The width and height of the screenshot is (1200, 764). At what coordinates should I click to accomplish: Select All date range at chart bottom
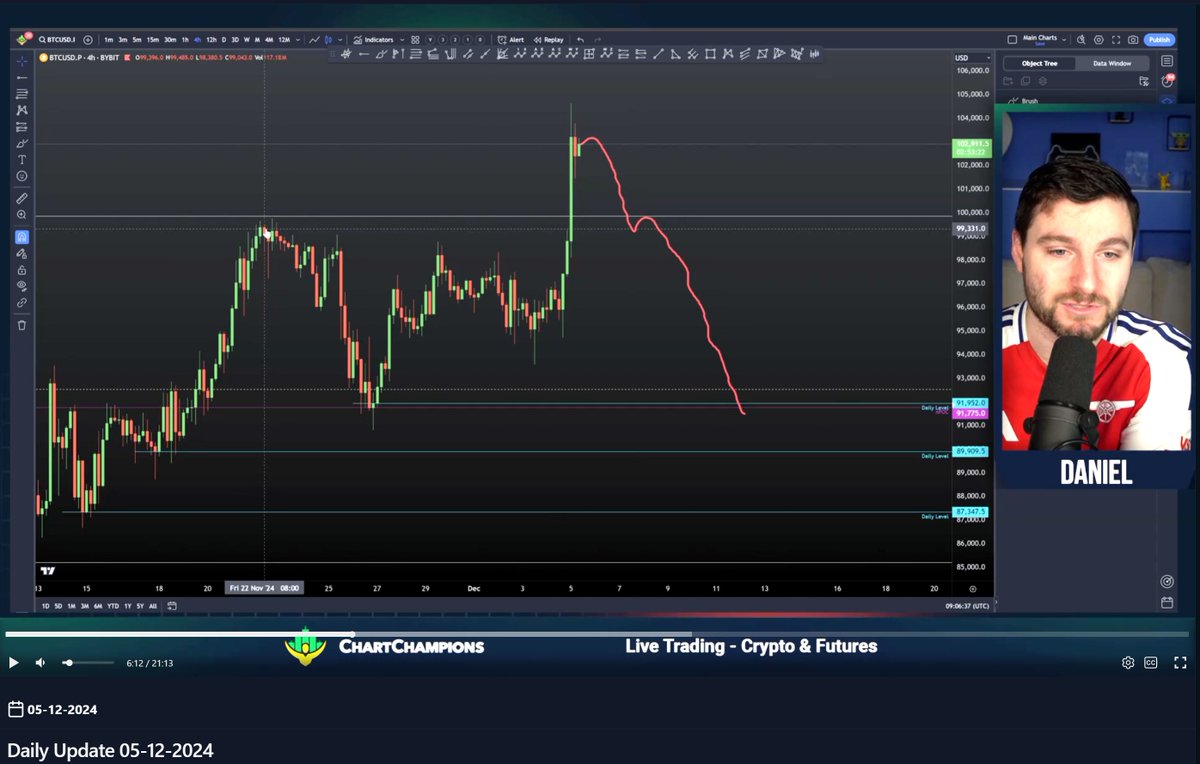click(152, 606)
